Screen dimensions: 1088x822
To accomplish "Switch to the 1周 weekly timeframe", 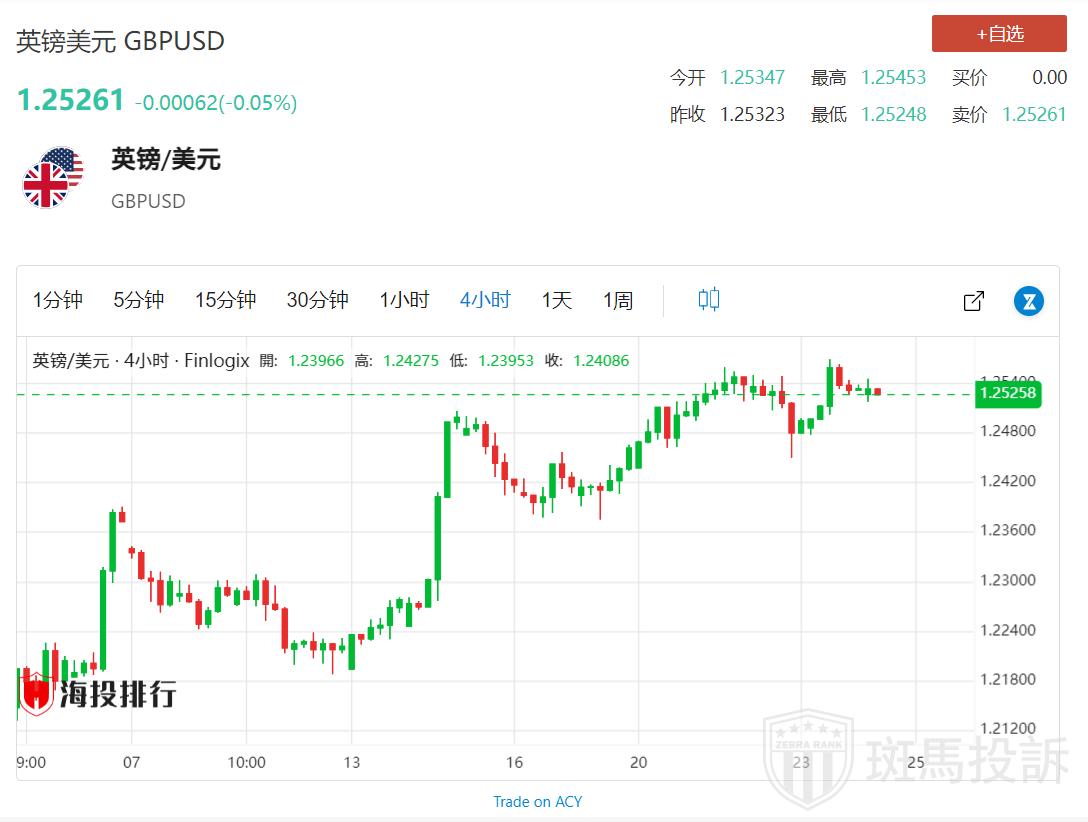I will point(618,300).
